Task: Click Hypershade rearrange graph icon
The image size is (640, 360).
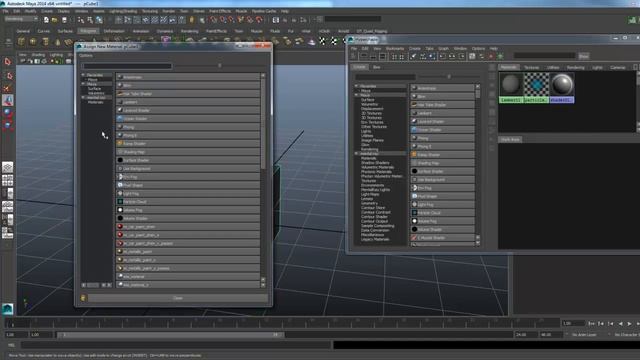Action: [423, 56]
